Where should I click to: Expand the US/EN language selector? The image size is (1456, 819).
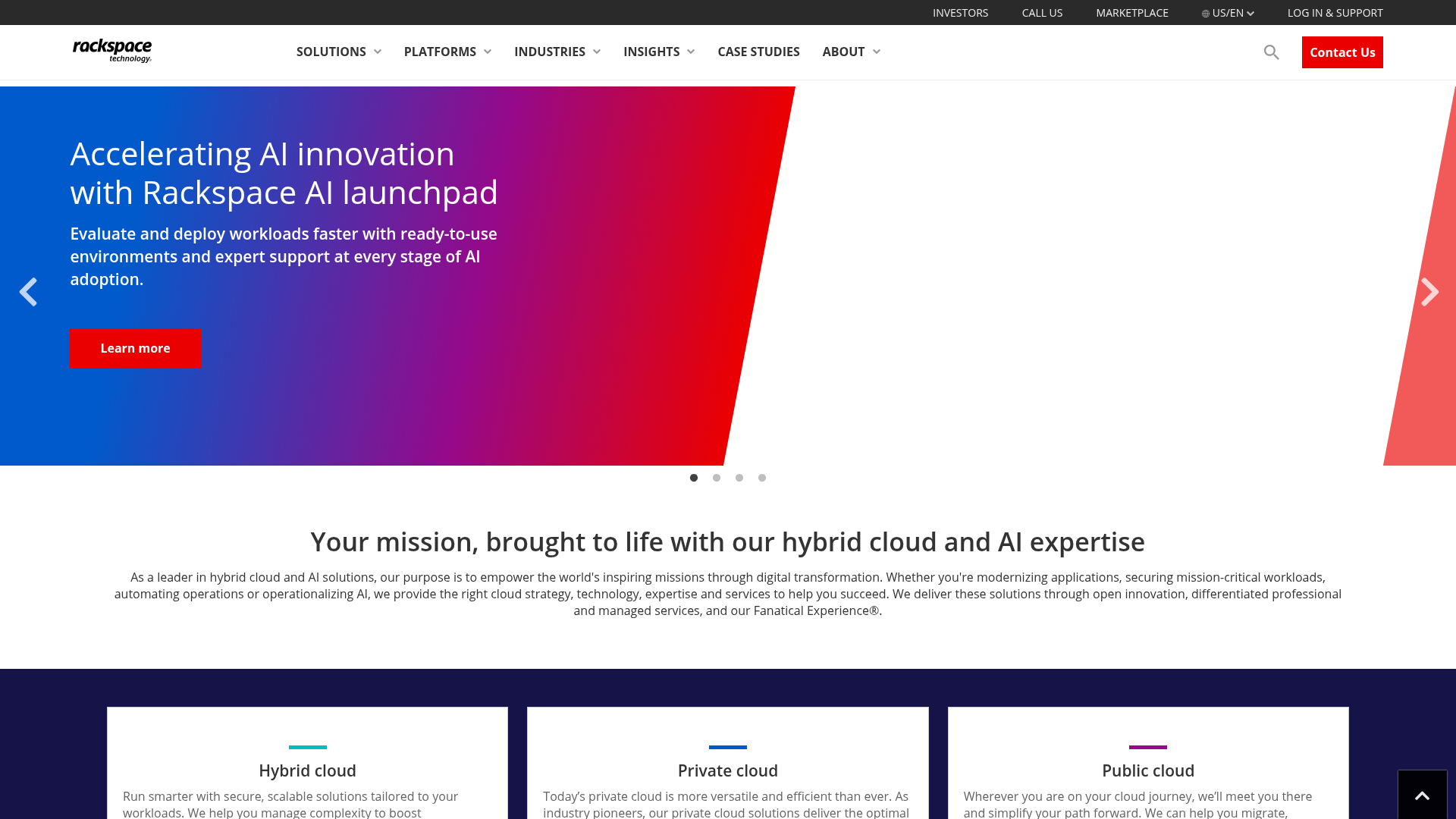point(1227,12)
